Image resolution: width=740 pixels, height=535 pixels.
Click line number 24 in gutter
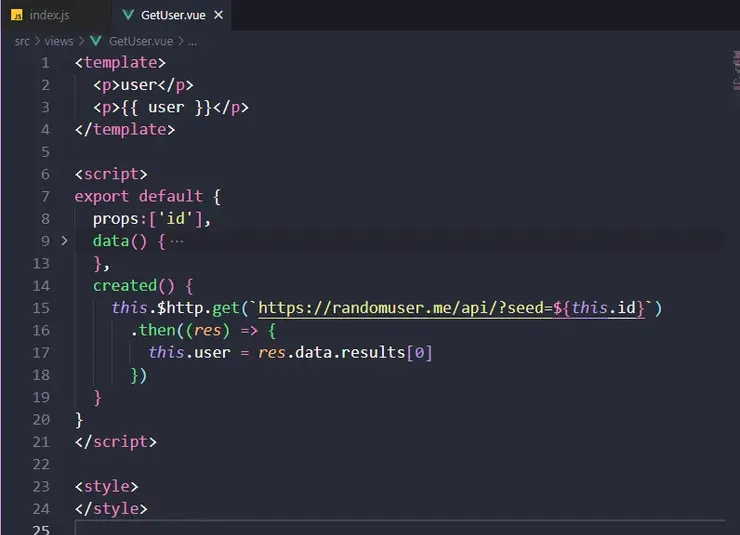(41, 509)
